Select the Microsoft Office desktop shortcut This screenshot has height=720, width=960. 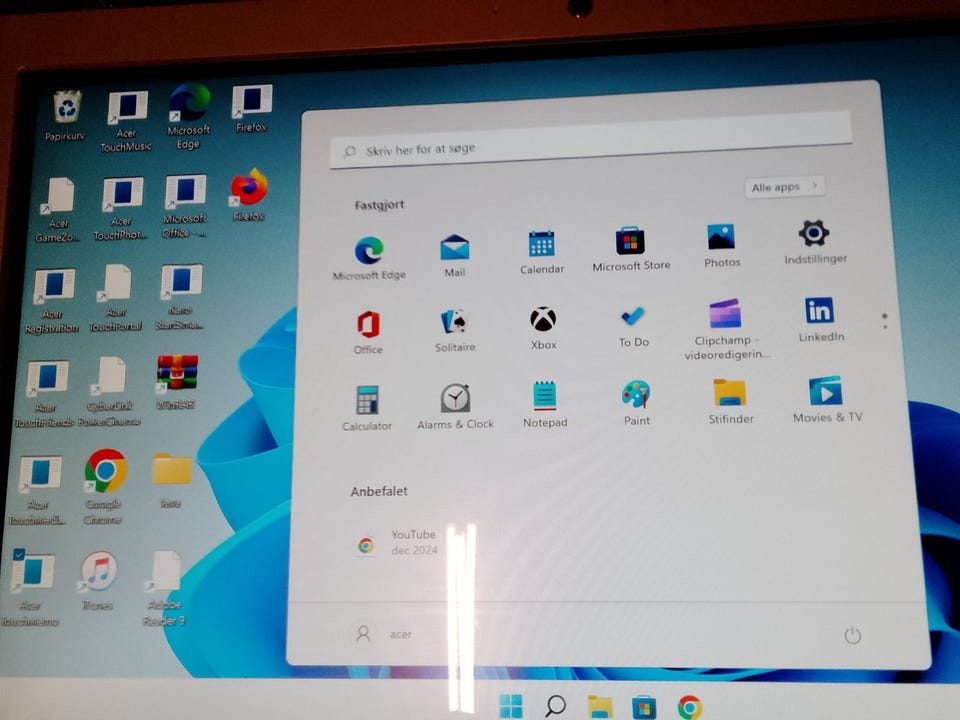(x=185, y=206)
